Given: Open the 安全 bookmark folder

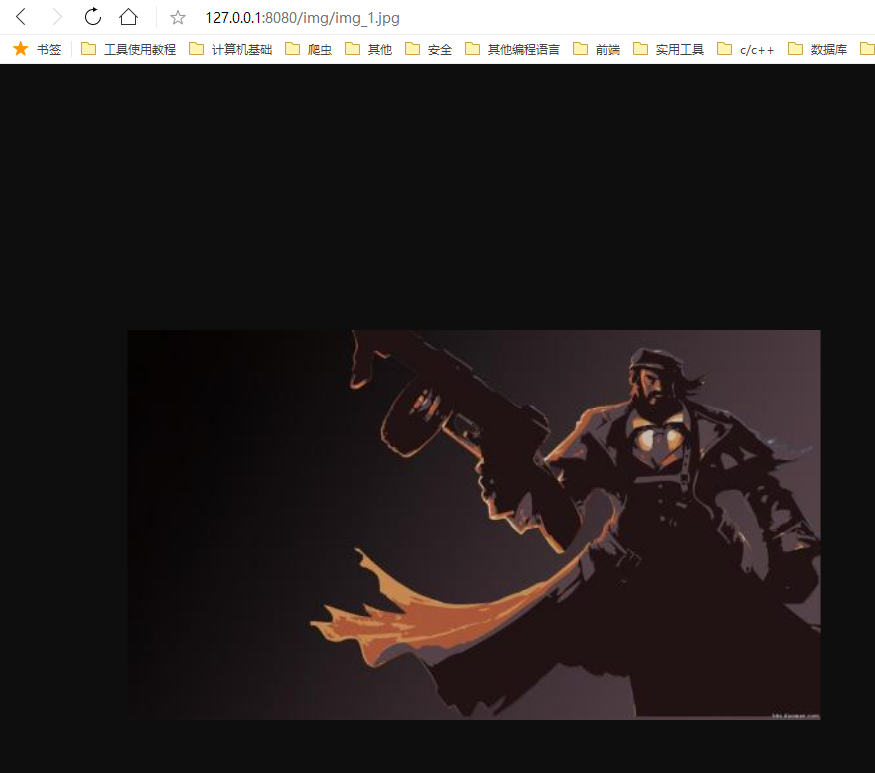Looking at the screenshot, I should click(x=429, y=49).
